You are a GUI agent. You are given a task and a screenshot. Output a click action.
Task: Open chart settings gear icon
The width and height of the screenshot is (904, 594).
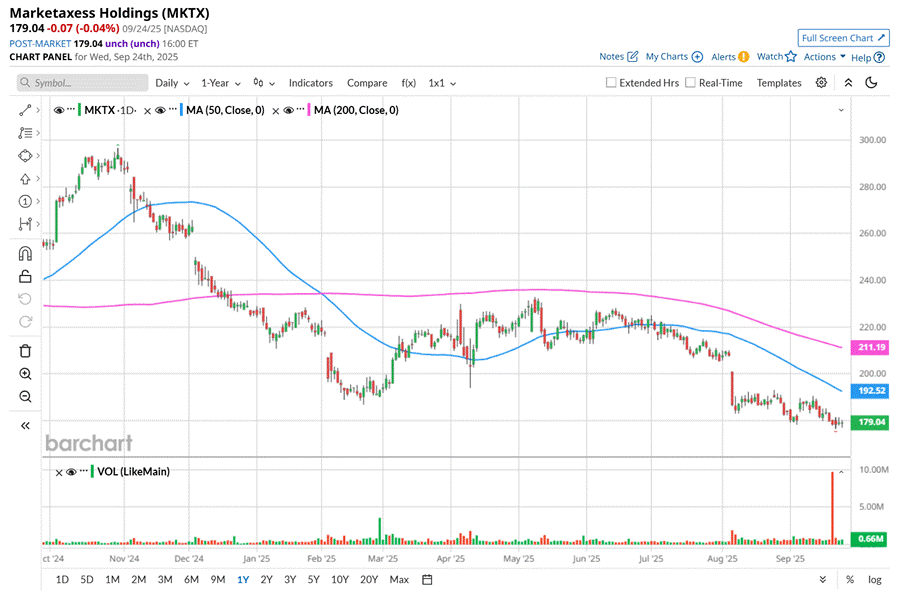(822, 82)
